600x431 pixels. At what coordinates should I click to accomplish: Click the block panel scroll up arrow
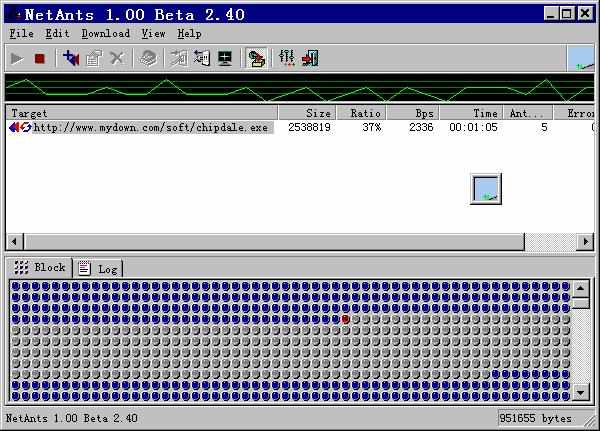(580, 289)
